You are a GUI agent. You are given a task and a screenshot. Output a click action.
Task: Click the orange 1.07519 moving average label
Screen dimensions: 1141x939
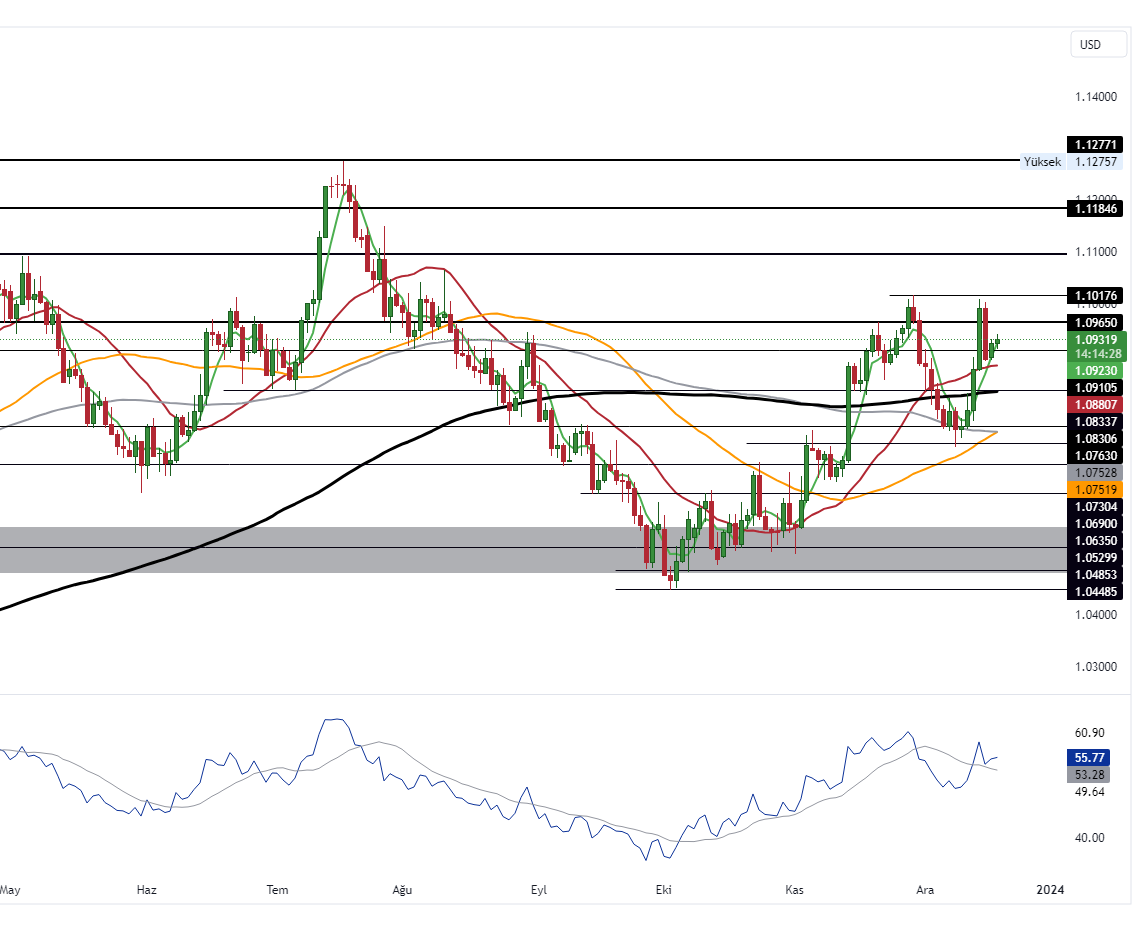1096,490
